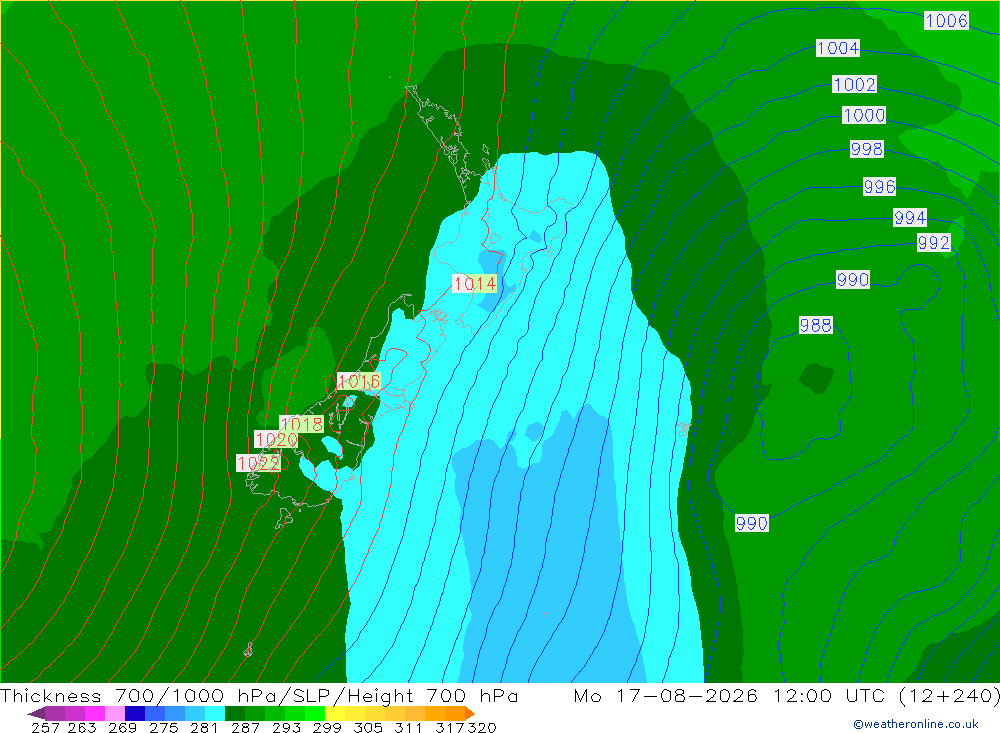This screenshot has height=733, width=1000.
Task: Click the 257 legend value
Action: pos(45,727)
